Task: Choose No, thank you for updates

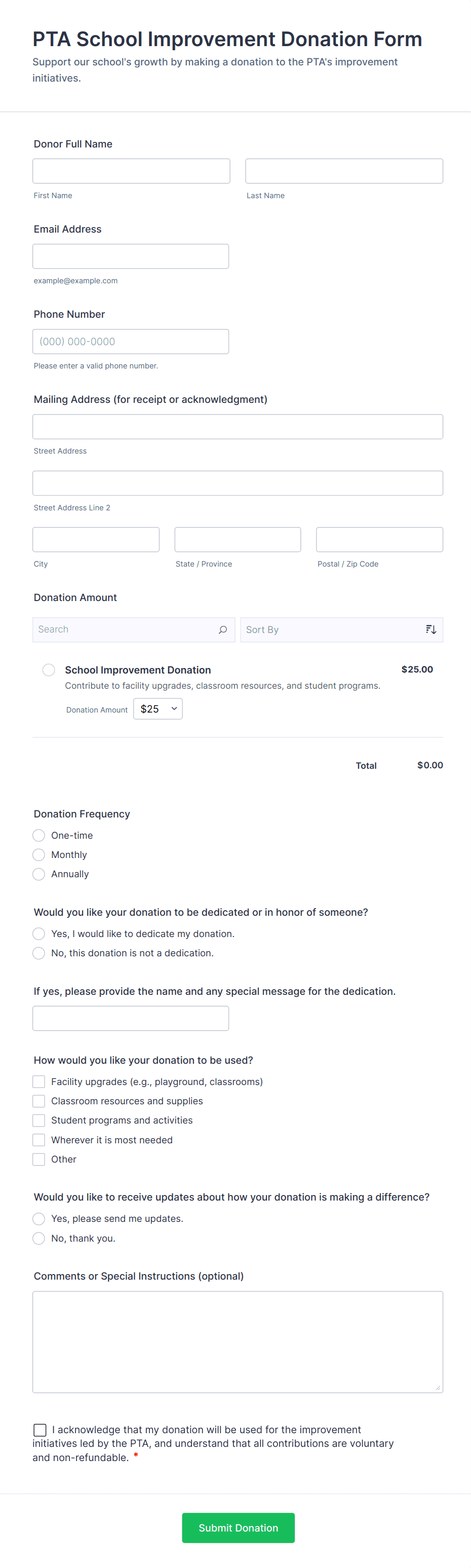Action: point(39,1238)
